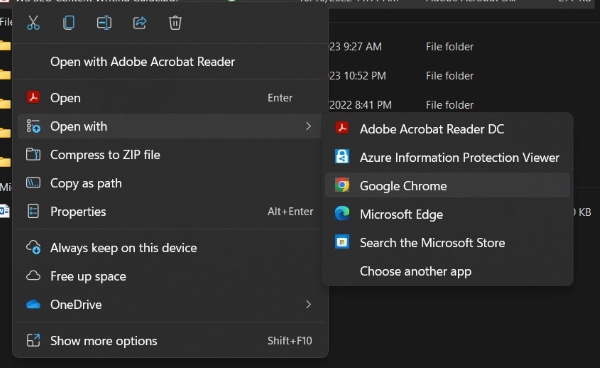Click the Open with icon
The image size is (600, 368).
tap(33, 126)
